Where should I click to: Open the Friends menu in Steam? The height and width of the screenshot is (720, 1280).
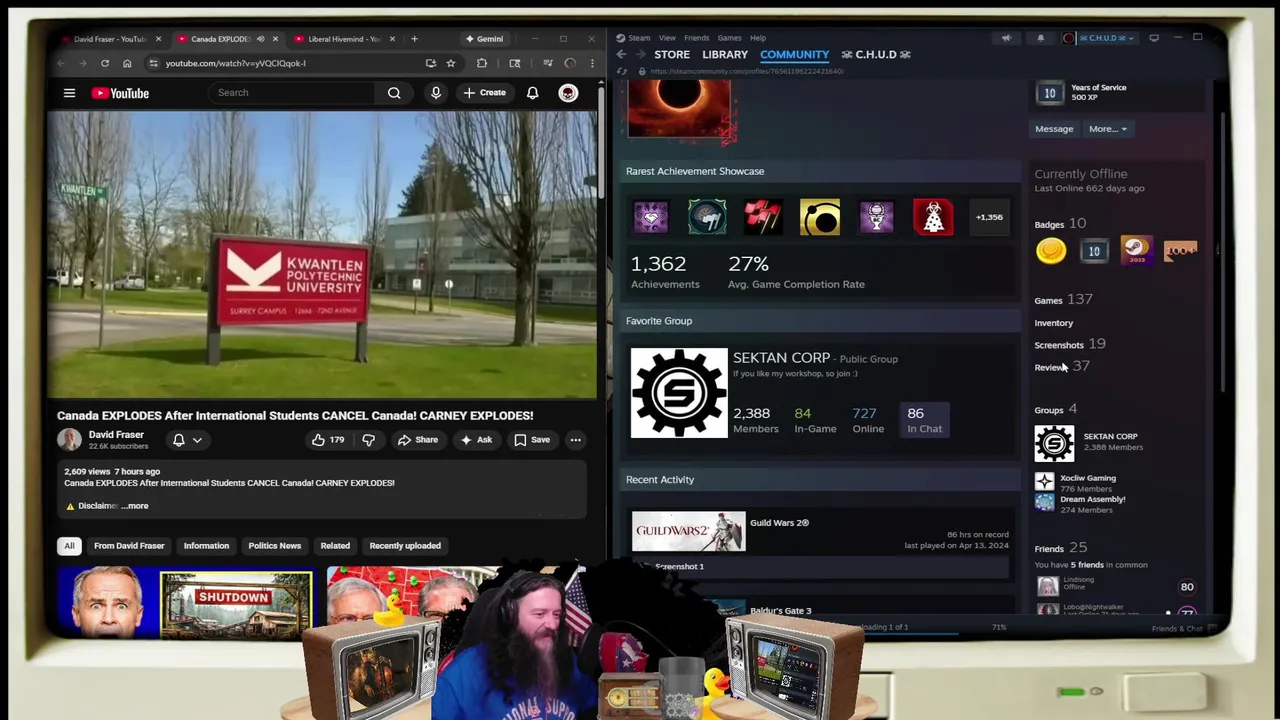[697, 38]
